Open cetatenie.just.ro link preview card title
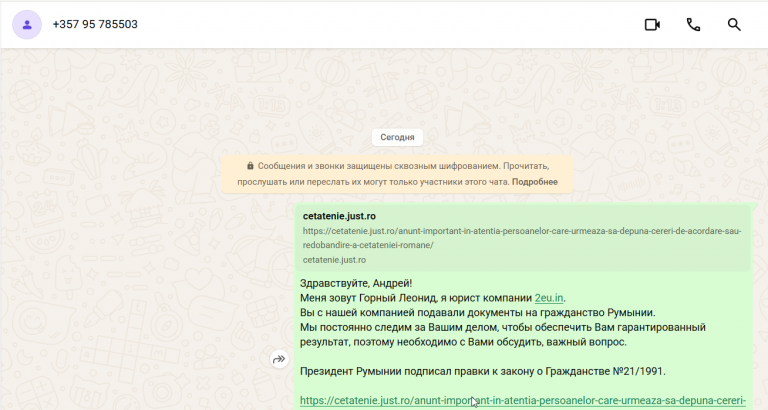Image resolution: width=768 pixels, height=410 pixels. click(339, 216)
